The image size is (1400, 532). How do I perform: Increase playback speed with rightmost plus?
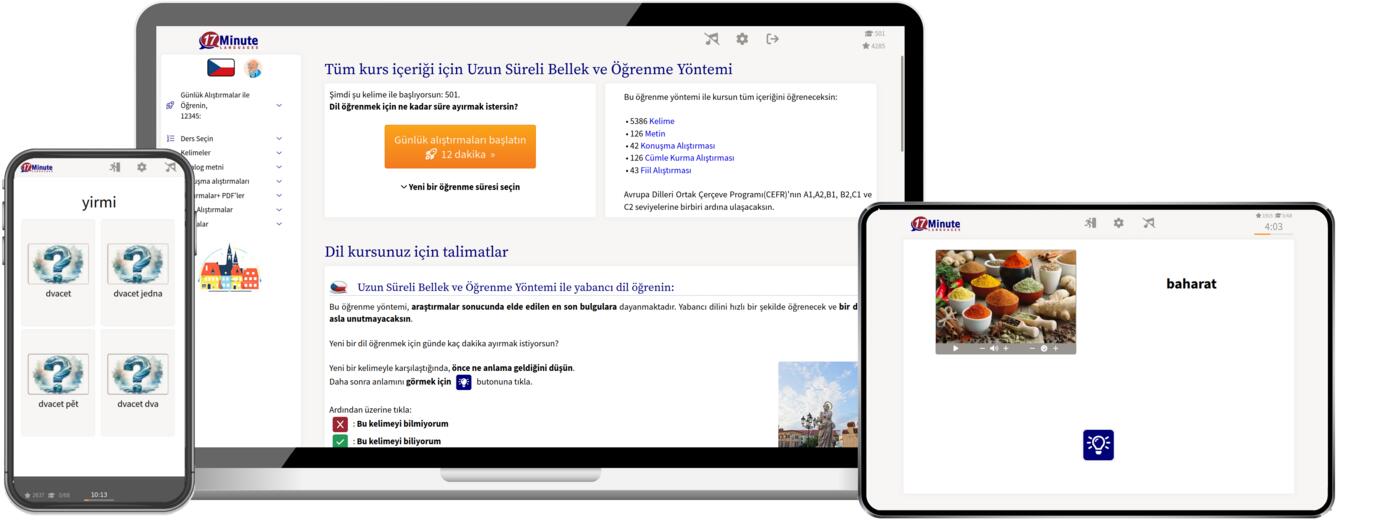pos(1056,349)
